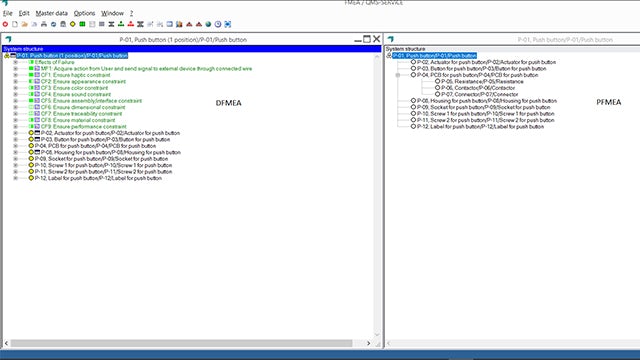Image resolution: width=640 pixels, height=360 pixels.
Task: Collapse P-04 PCB node in PFMEA tree
Action: 398,75
